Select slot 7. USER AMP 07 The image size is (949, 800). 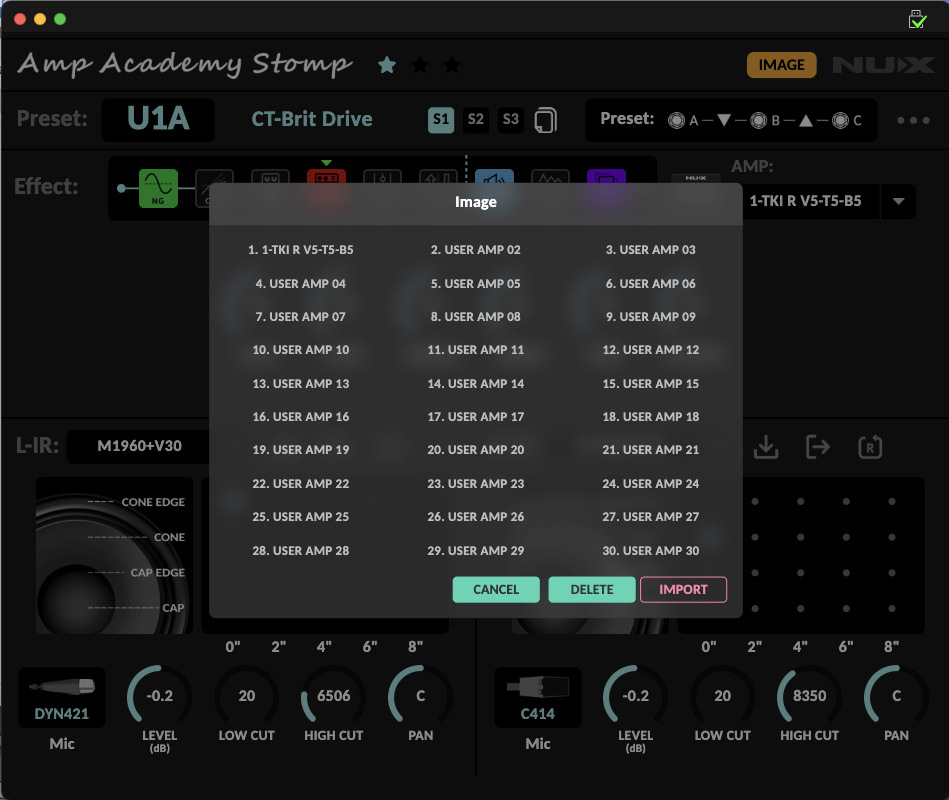tap(301, 316)
